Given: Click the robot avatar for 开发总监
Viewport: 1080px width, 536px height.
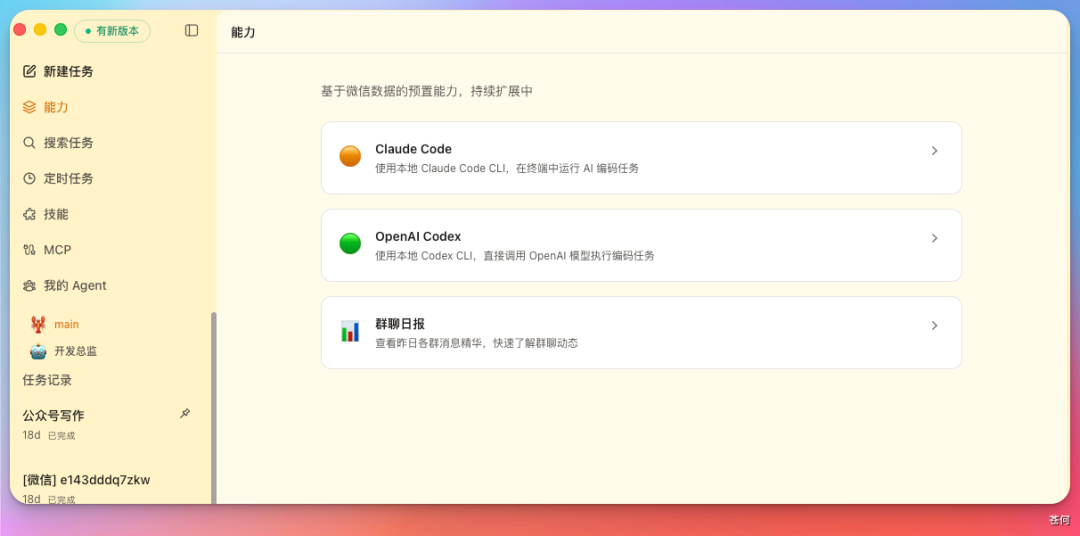Looking at the screenshot, I should click(38, 351).
